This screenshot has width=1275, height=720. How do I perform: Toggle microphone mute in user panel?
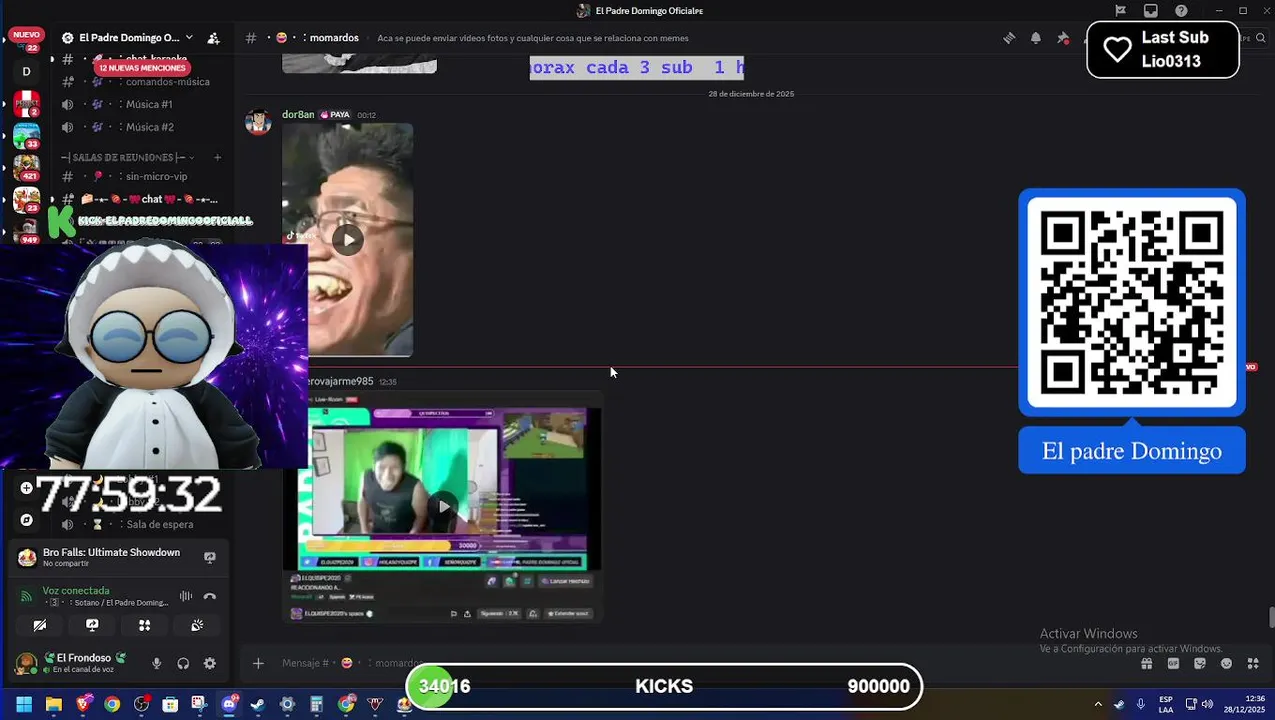pyautogui.click(x=156, y=663)
